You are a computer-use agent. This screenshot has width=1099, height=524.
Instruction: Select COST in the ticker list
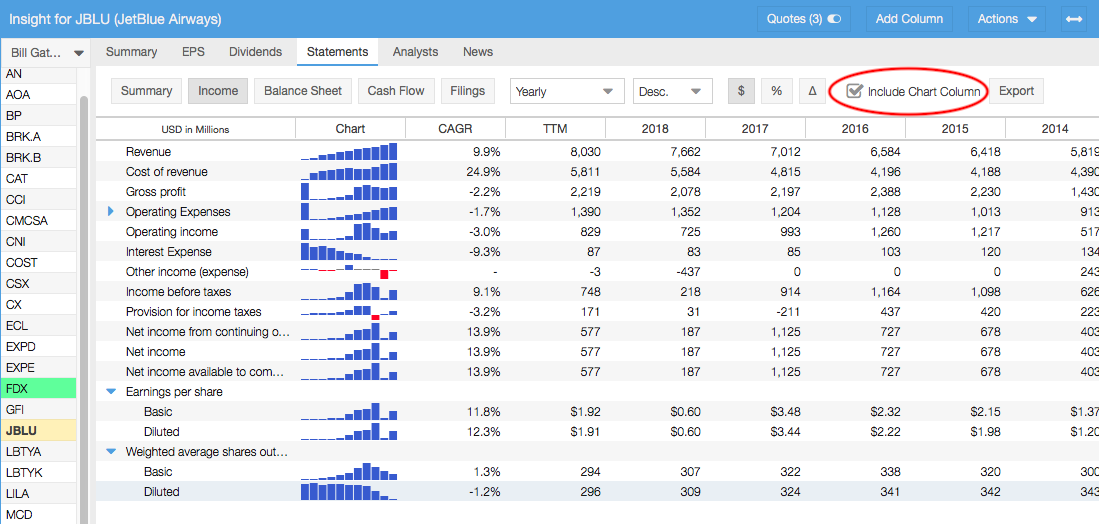pos(38,263)
